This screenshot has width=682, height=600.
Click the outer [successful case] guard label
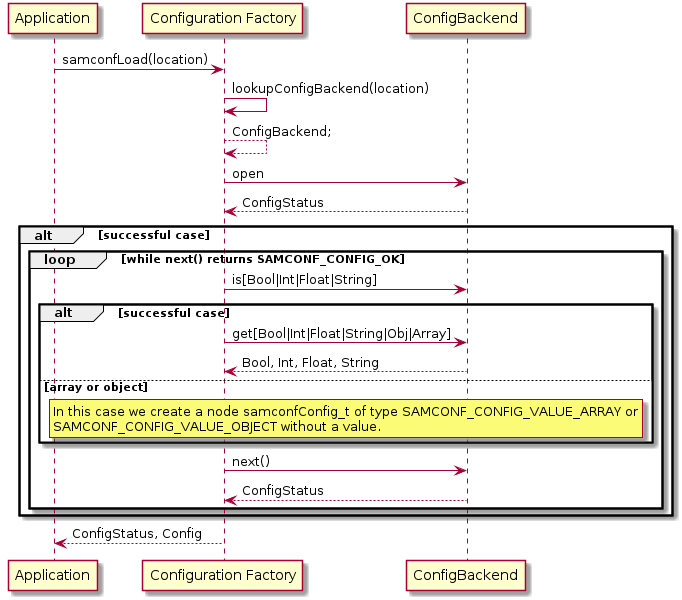(x=154, y=235)
